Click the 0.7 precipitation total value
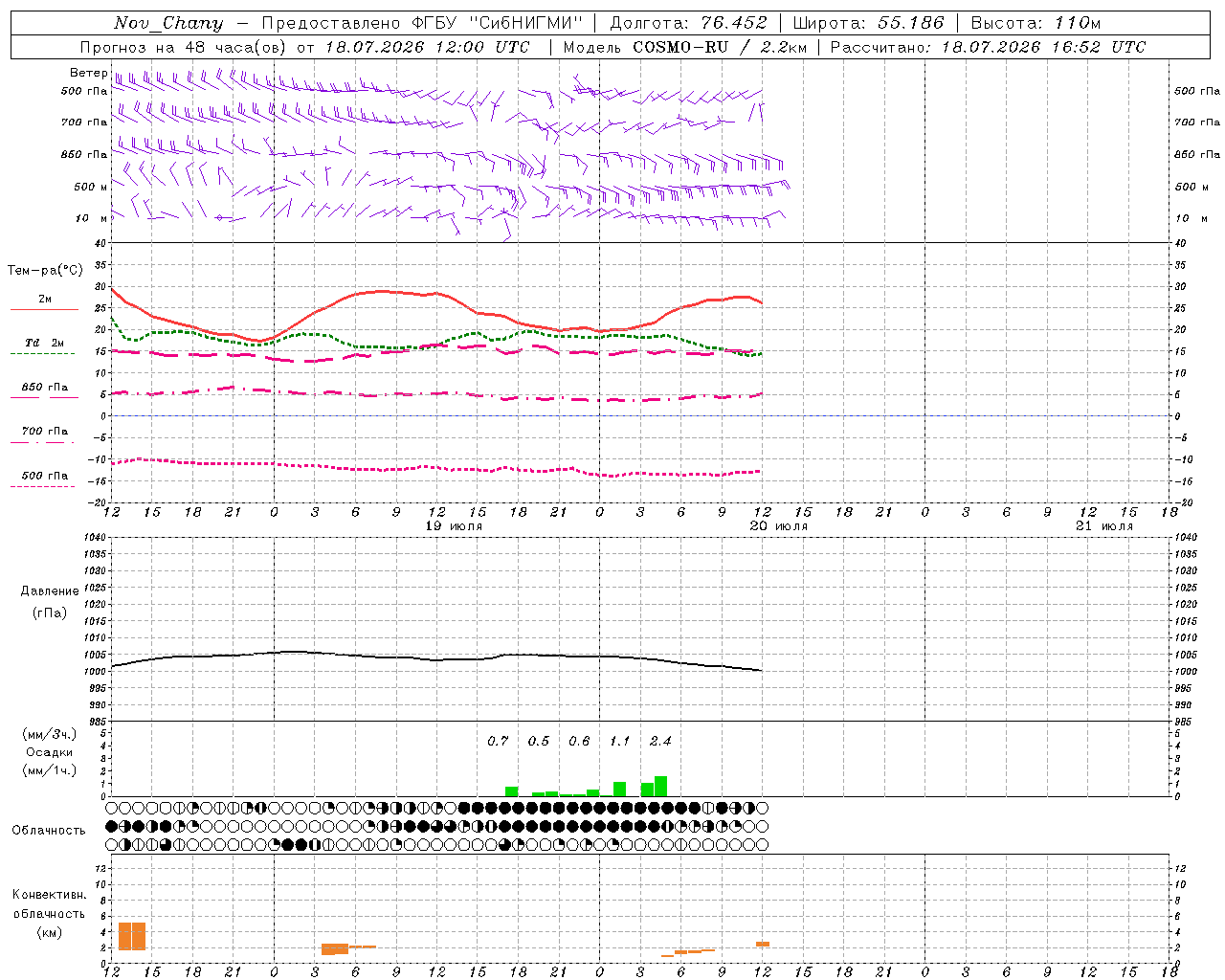 498,741
